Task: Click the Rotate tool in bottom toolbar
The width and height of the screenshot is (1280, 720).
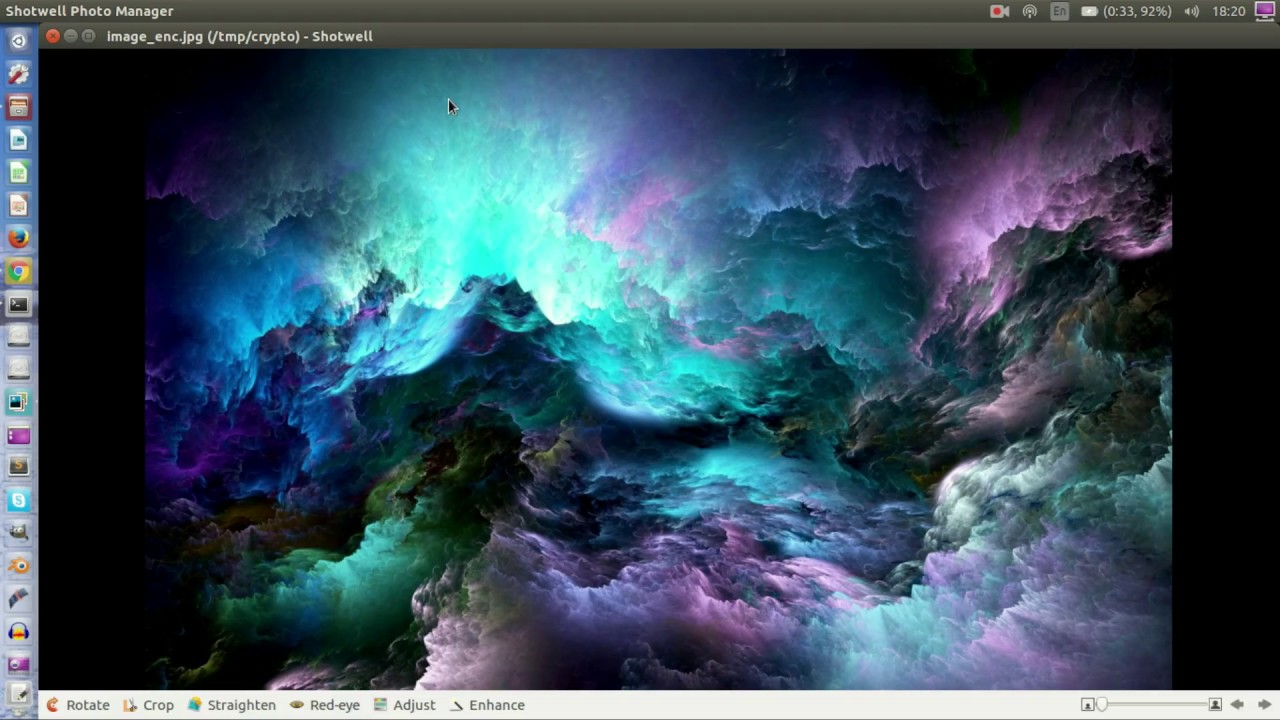Action: (x=77, y=705)
